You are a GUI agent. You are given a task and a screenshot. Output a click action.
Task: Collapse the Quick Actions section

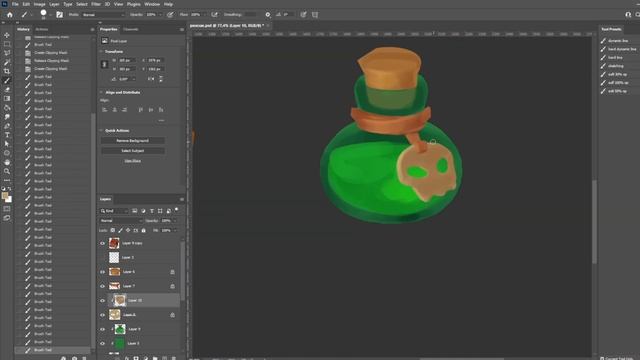[101, 131]
